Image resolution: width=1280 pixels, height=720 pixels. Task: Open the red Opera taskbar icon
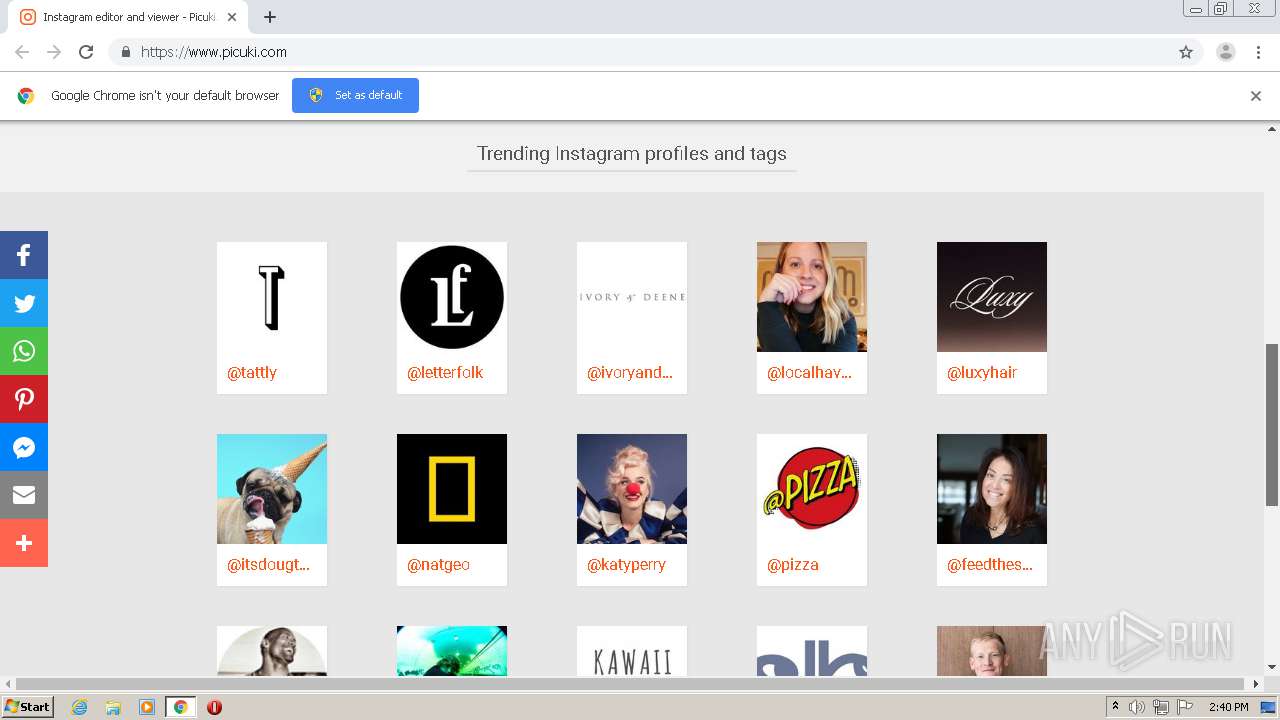[214, 707]
